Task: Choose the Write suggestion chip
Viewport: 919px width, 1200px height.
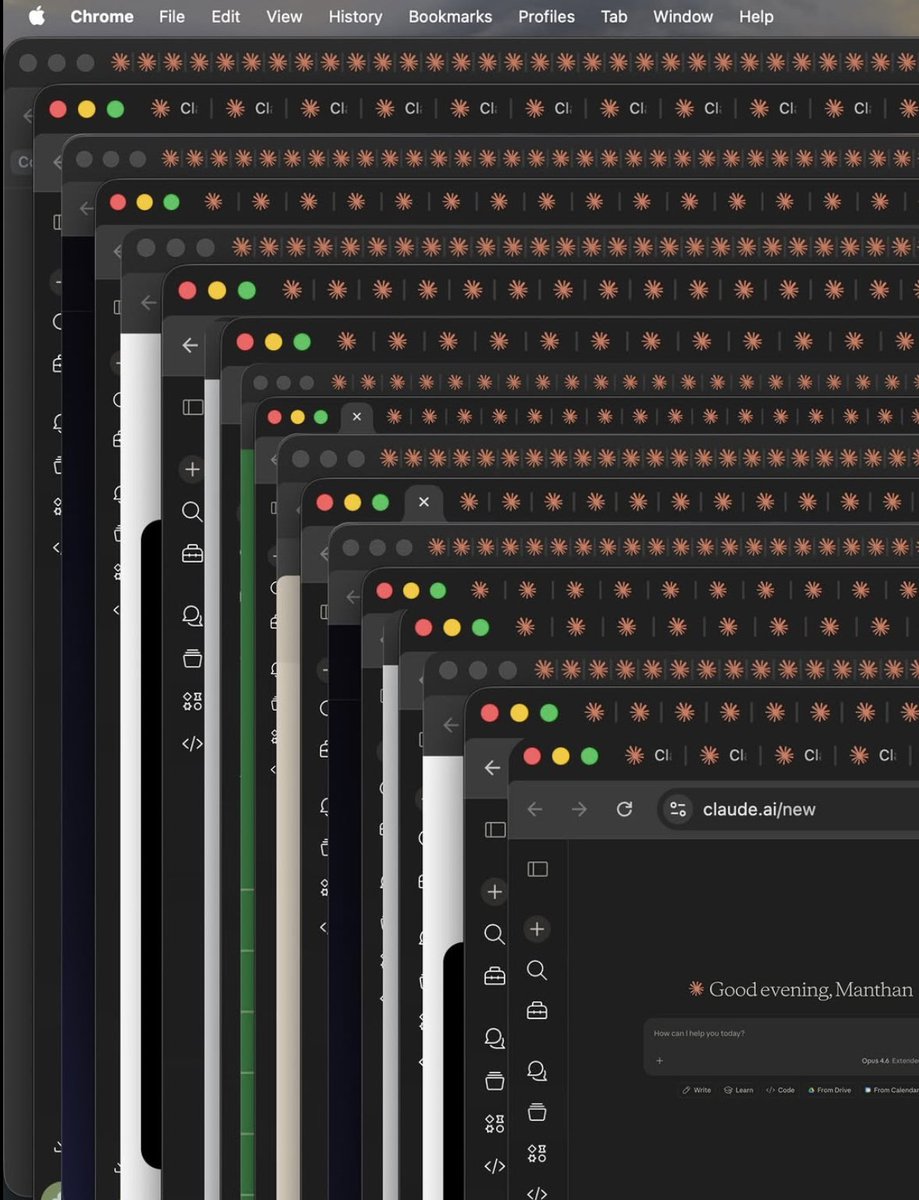Action: pyautogui.click(x=697, y=1090)
